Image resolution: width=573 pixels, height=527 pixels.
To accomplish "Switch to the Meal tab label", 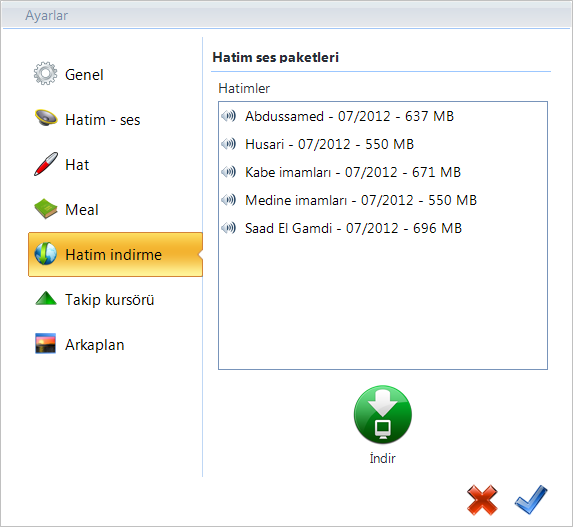I will point(82,210).
